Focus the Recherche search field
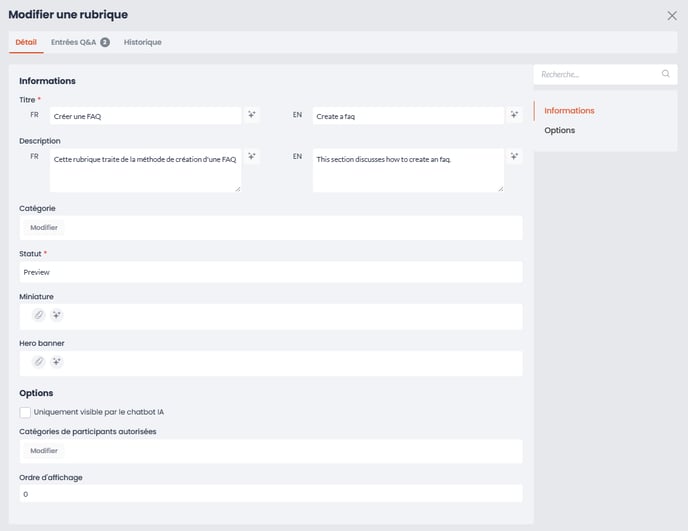This screenshot has height=531, width=688. [x=599, y=74]
